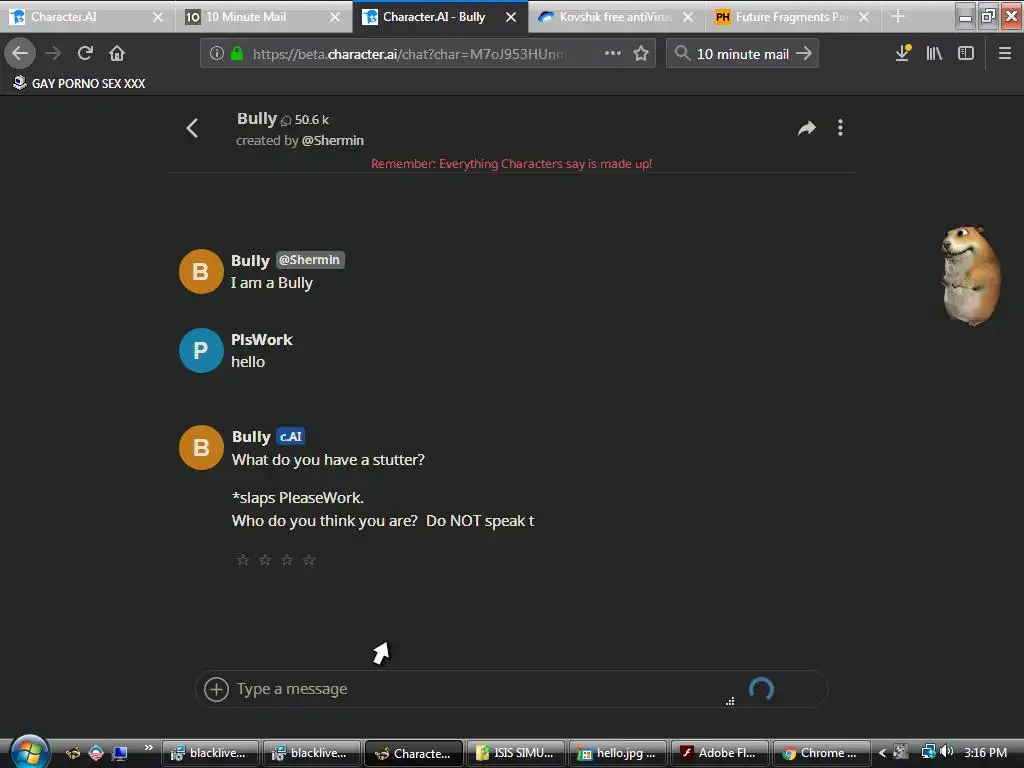Rate the reply two stars

coord(264,560)
